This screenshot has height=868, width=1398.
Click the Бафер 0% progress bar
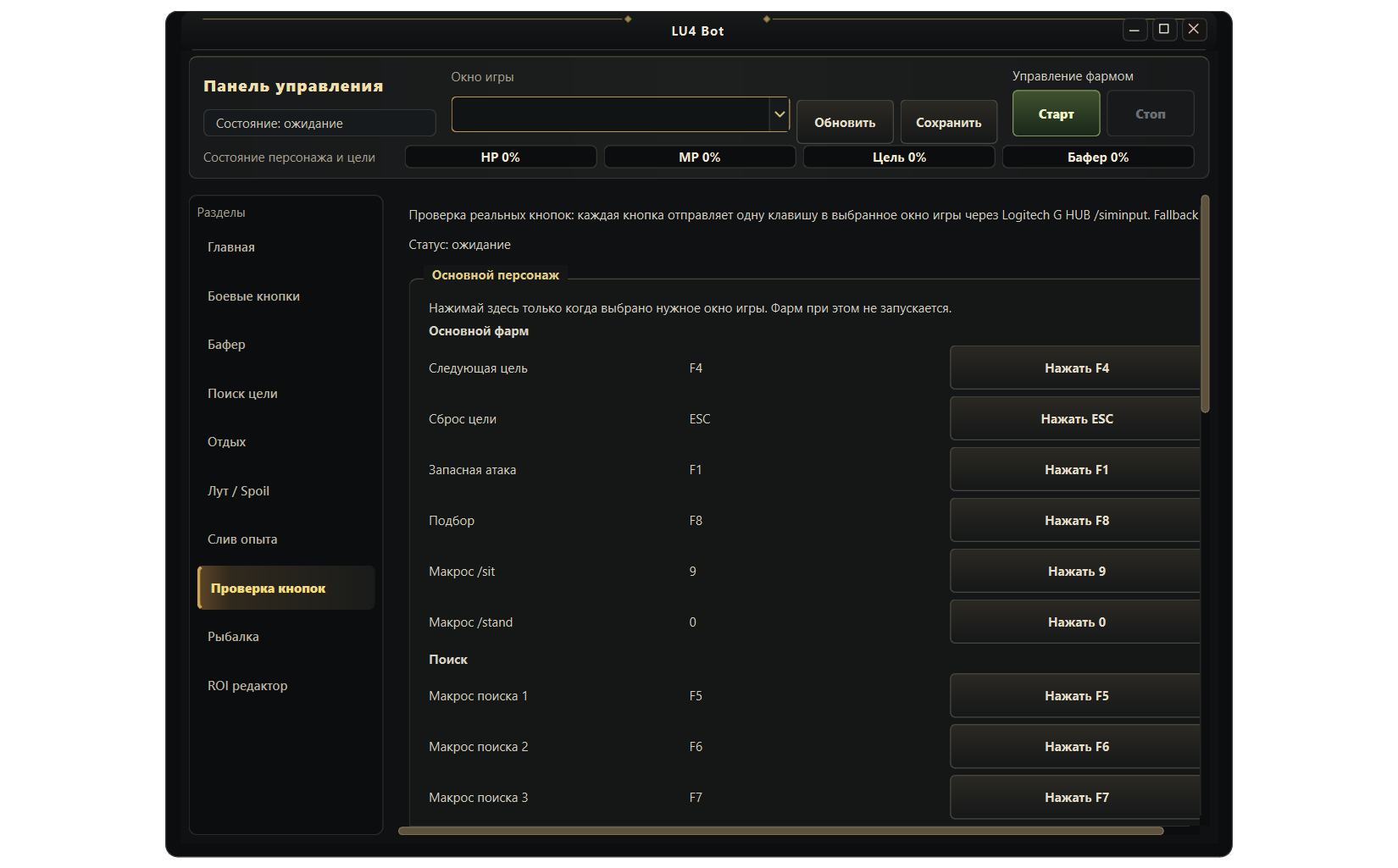click(1098, 157)
